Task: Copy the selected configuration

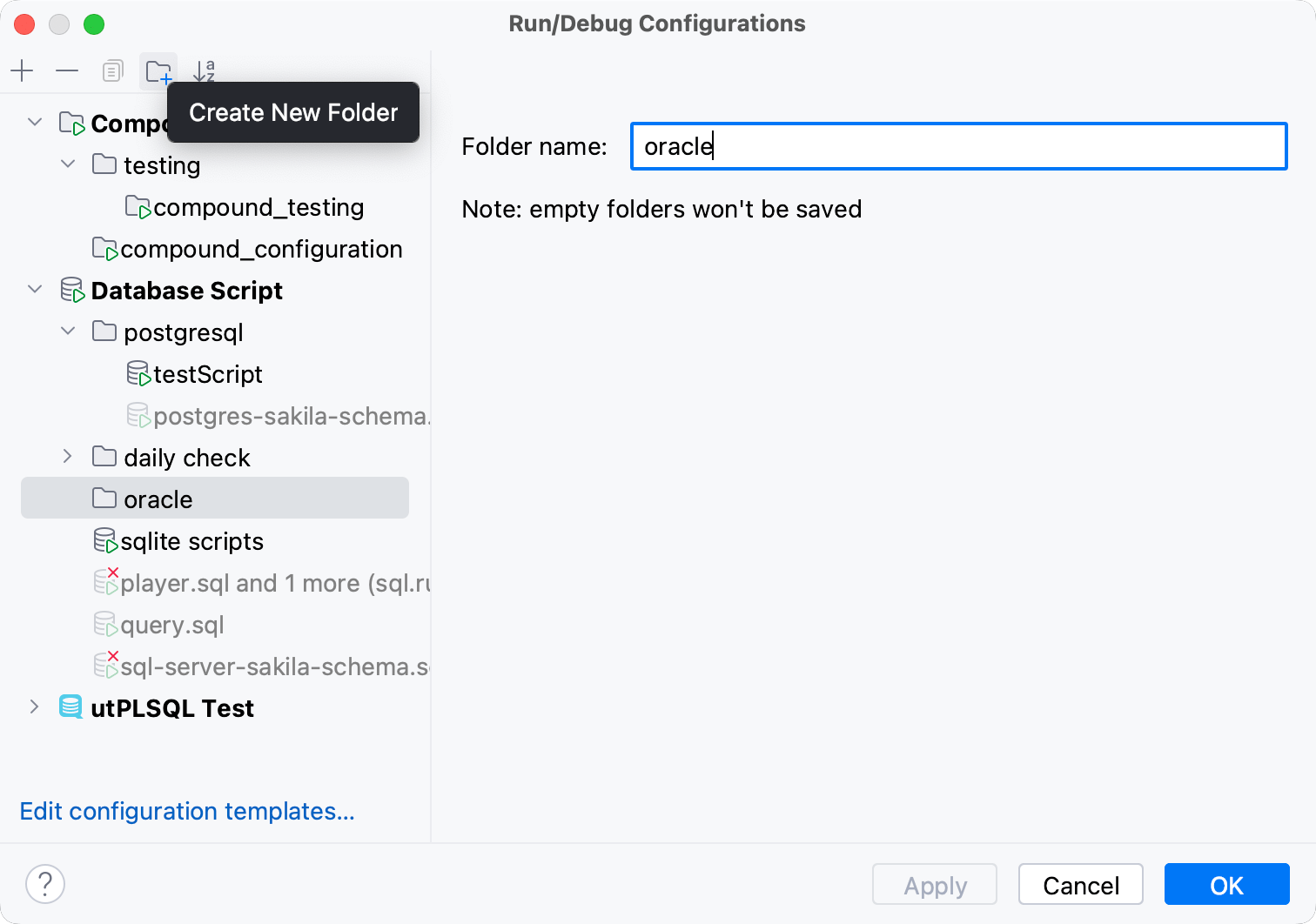Action: tap(112, 70)
